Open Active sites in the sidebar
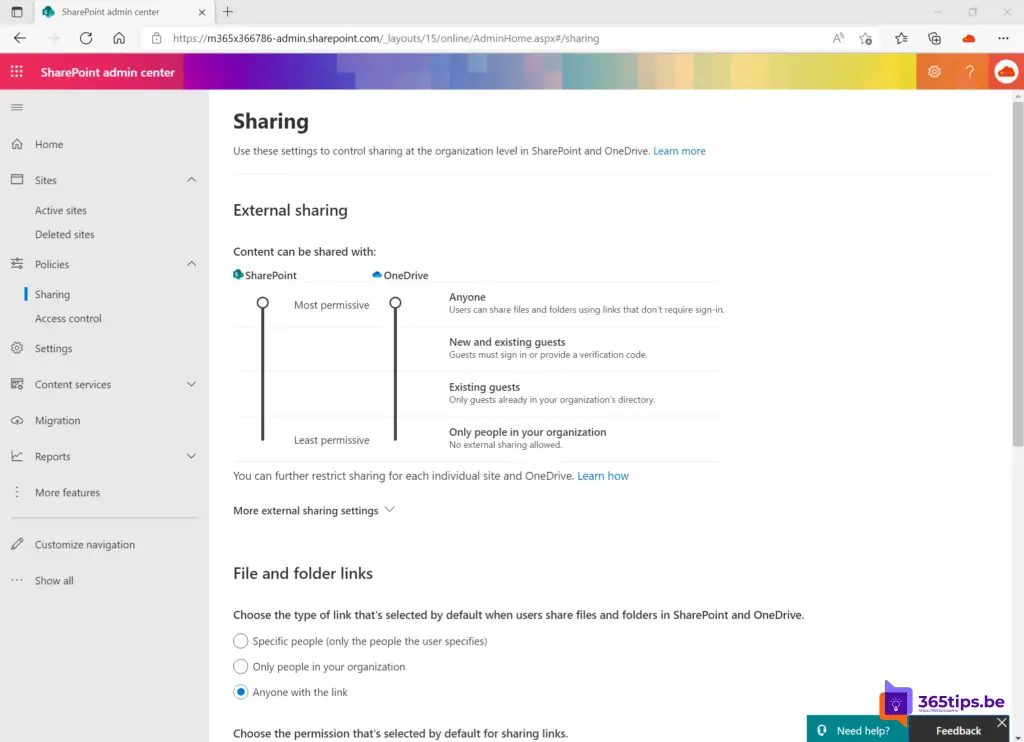This screenshot has width=1024, height=742. (61, 211)
